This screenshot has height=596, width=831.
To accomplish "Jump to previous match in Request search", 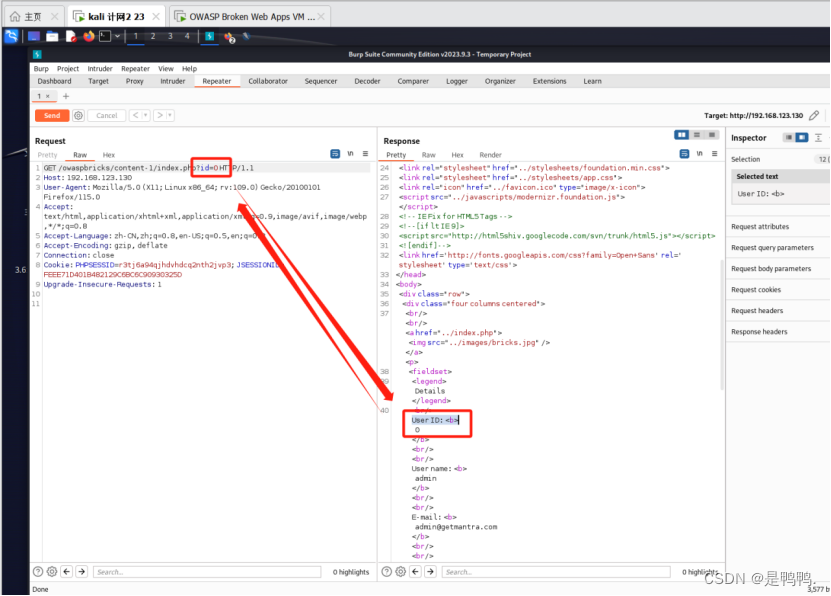I will (67, 572).
